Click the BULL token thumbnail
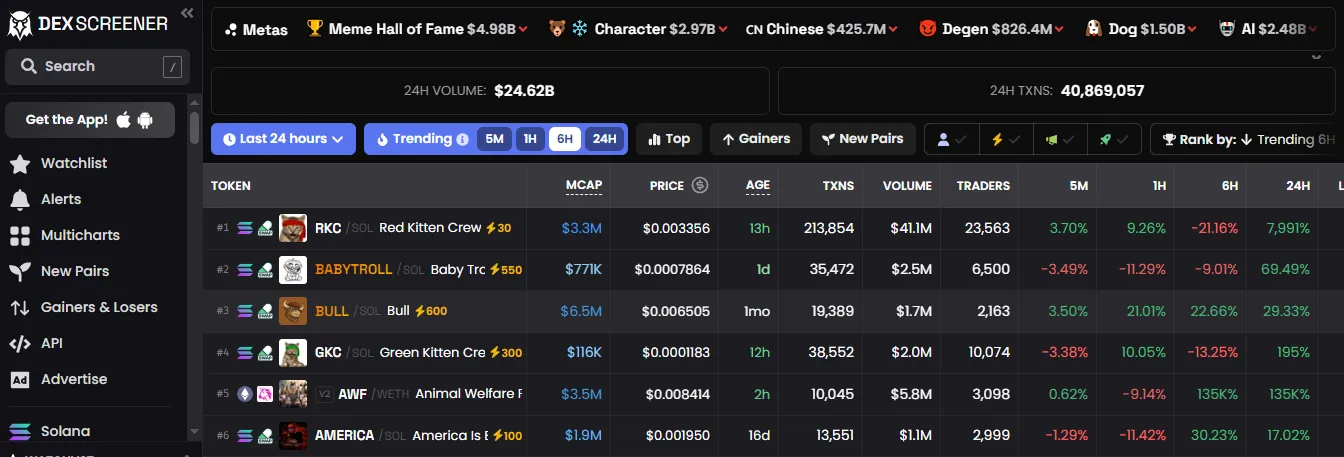The height and width of the screenshot is (457, 1344). pos(292,311)
